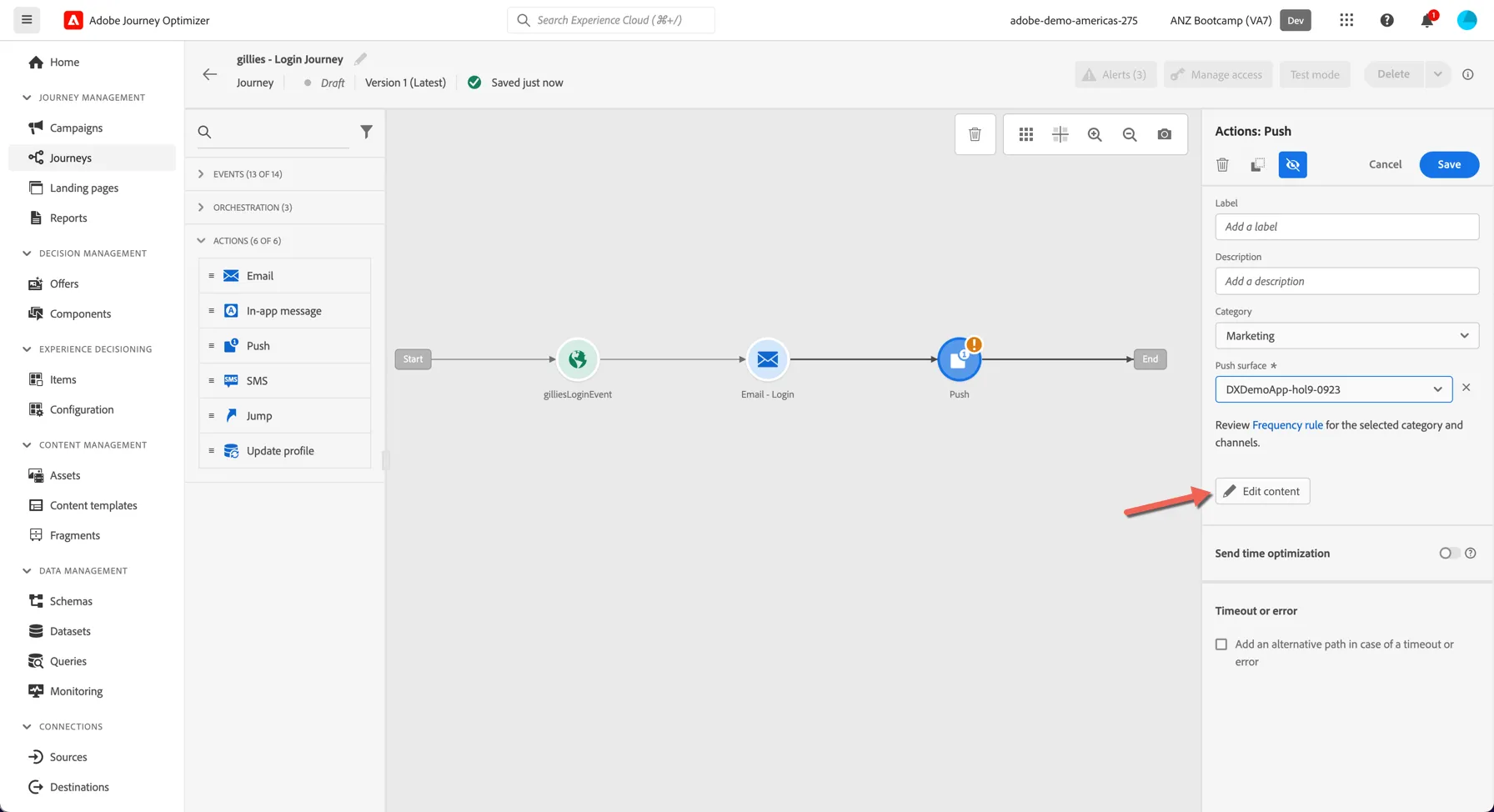
Task: Open Journeys in sidebar
Action: [x=92, y=158]
